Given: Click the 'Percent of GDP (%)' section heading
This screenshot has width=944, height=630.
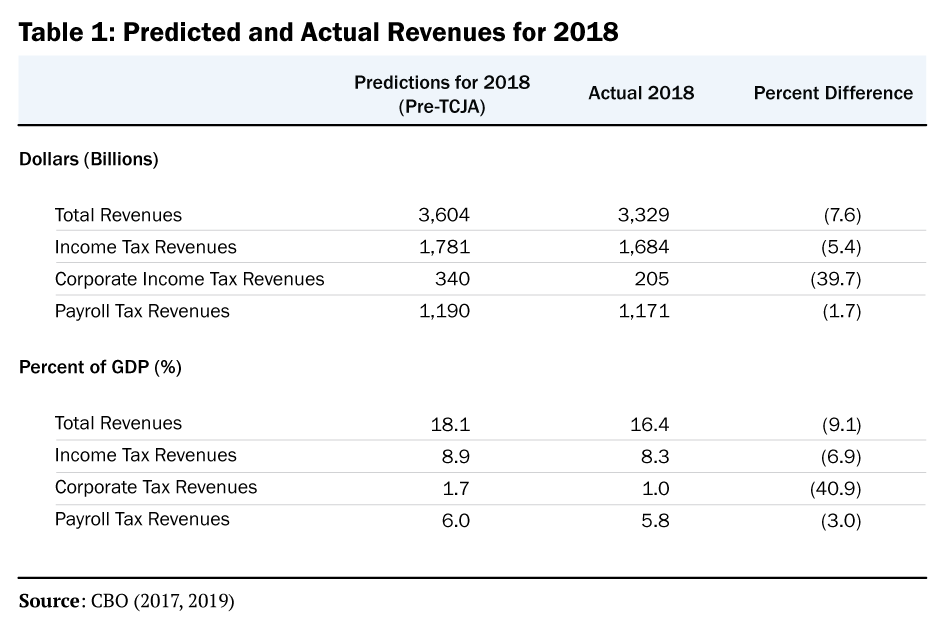Looking at the screenshot, I should click(100, 367).
